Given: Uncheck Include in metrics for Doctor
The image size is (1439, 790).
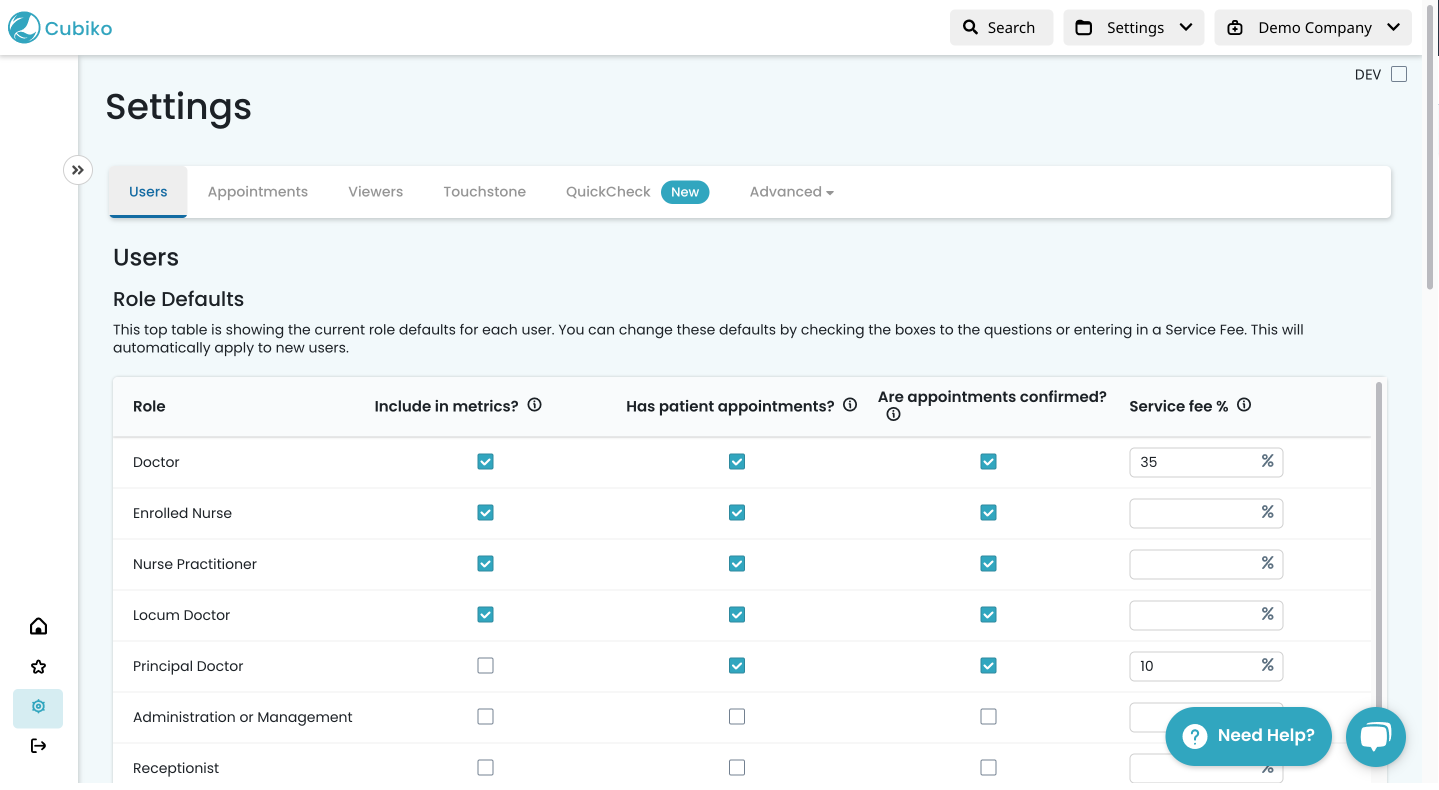Looking at the screenshot, I should click(x=485, y=461).
